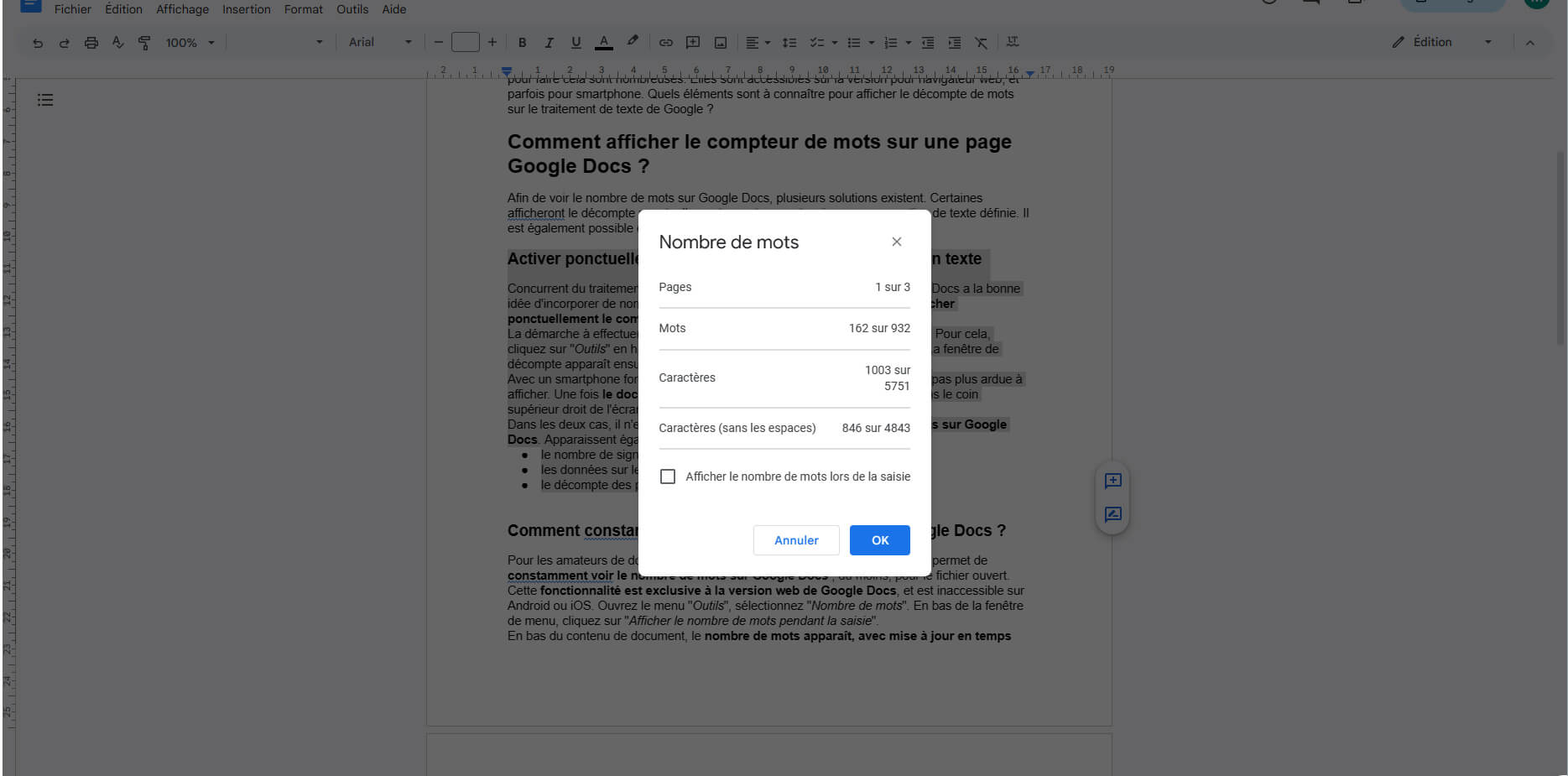Screen dimensions: 1568x776
Task: Click the Annuler button
Action: (795, 540)
